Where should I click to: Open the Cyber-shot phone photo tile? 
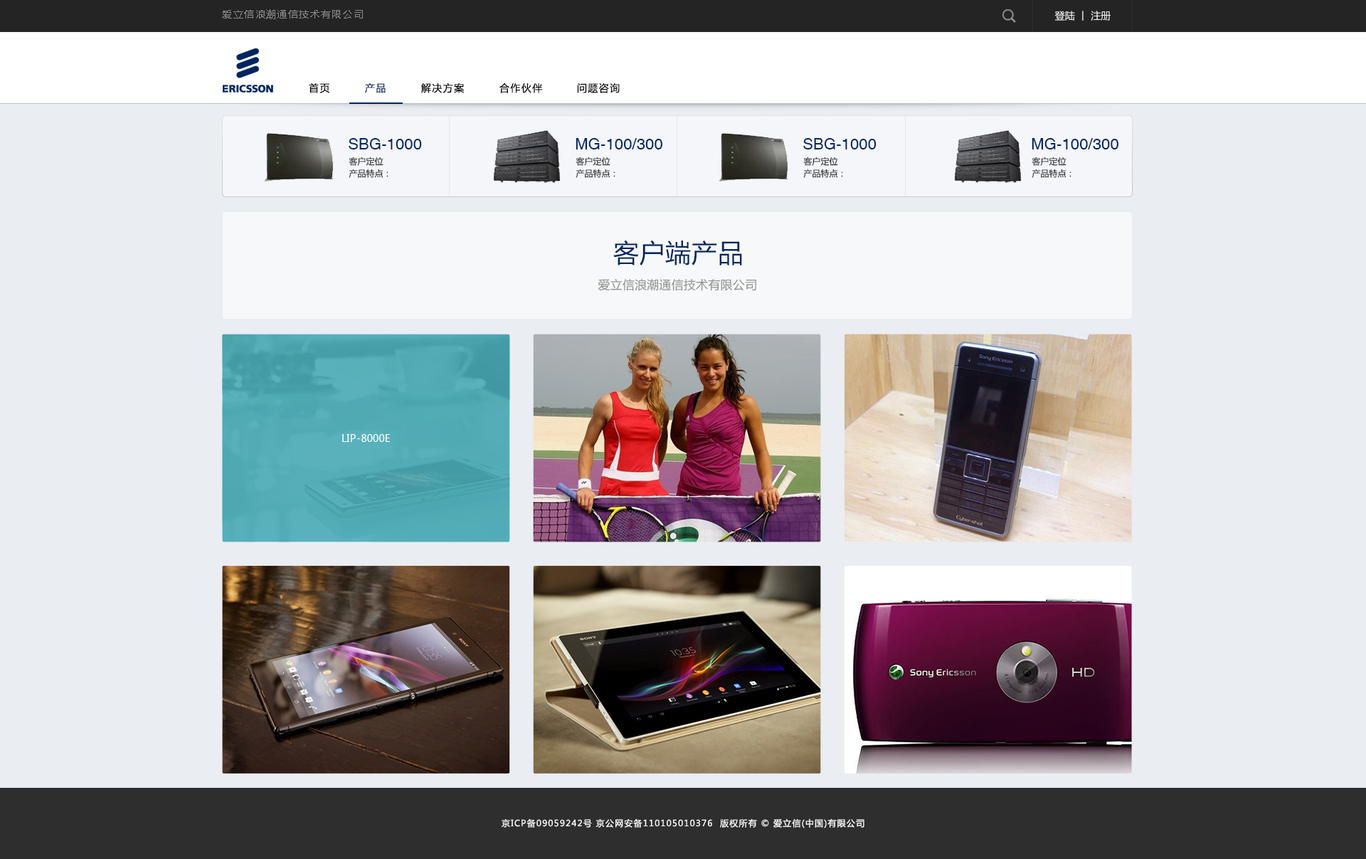tap(988, 438)
